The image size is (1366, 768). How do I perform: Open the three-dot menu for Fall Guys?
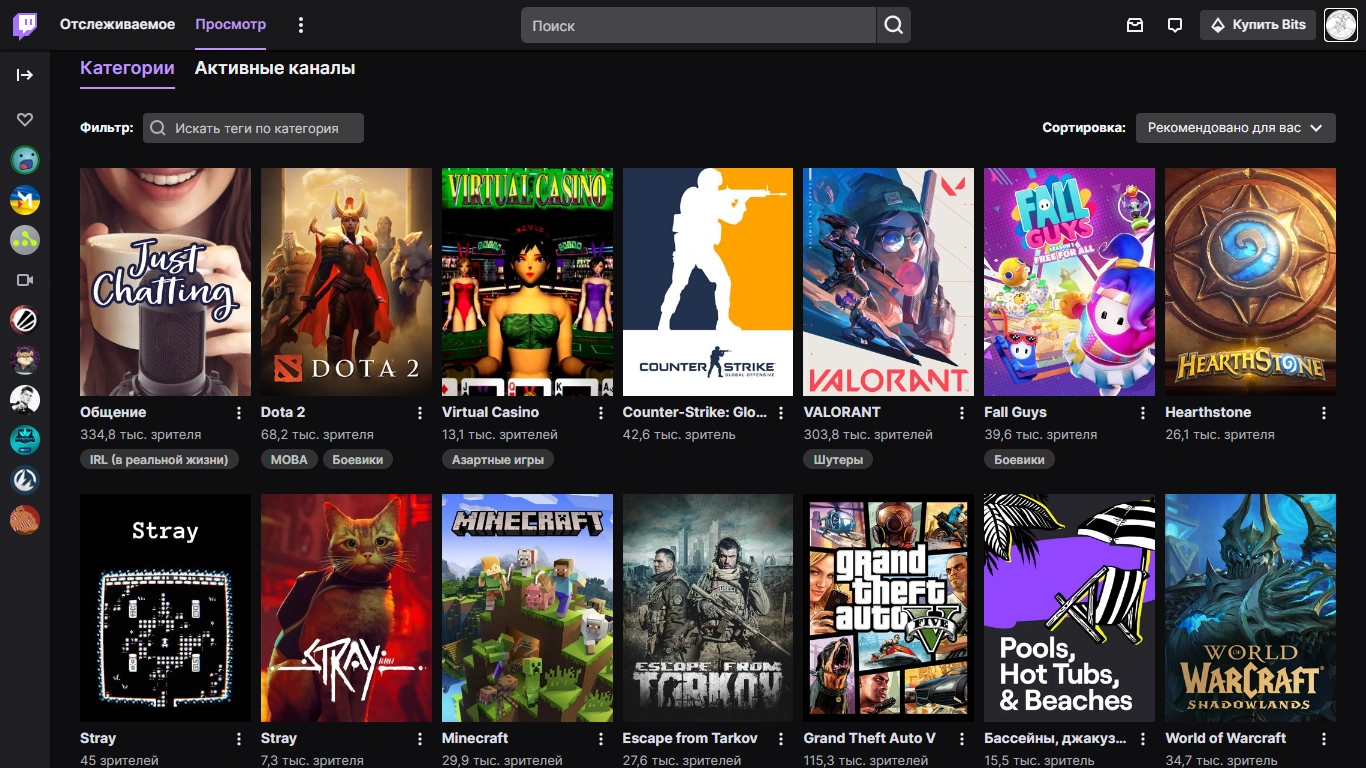(x=1143, y=413)
